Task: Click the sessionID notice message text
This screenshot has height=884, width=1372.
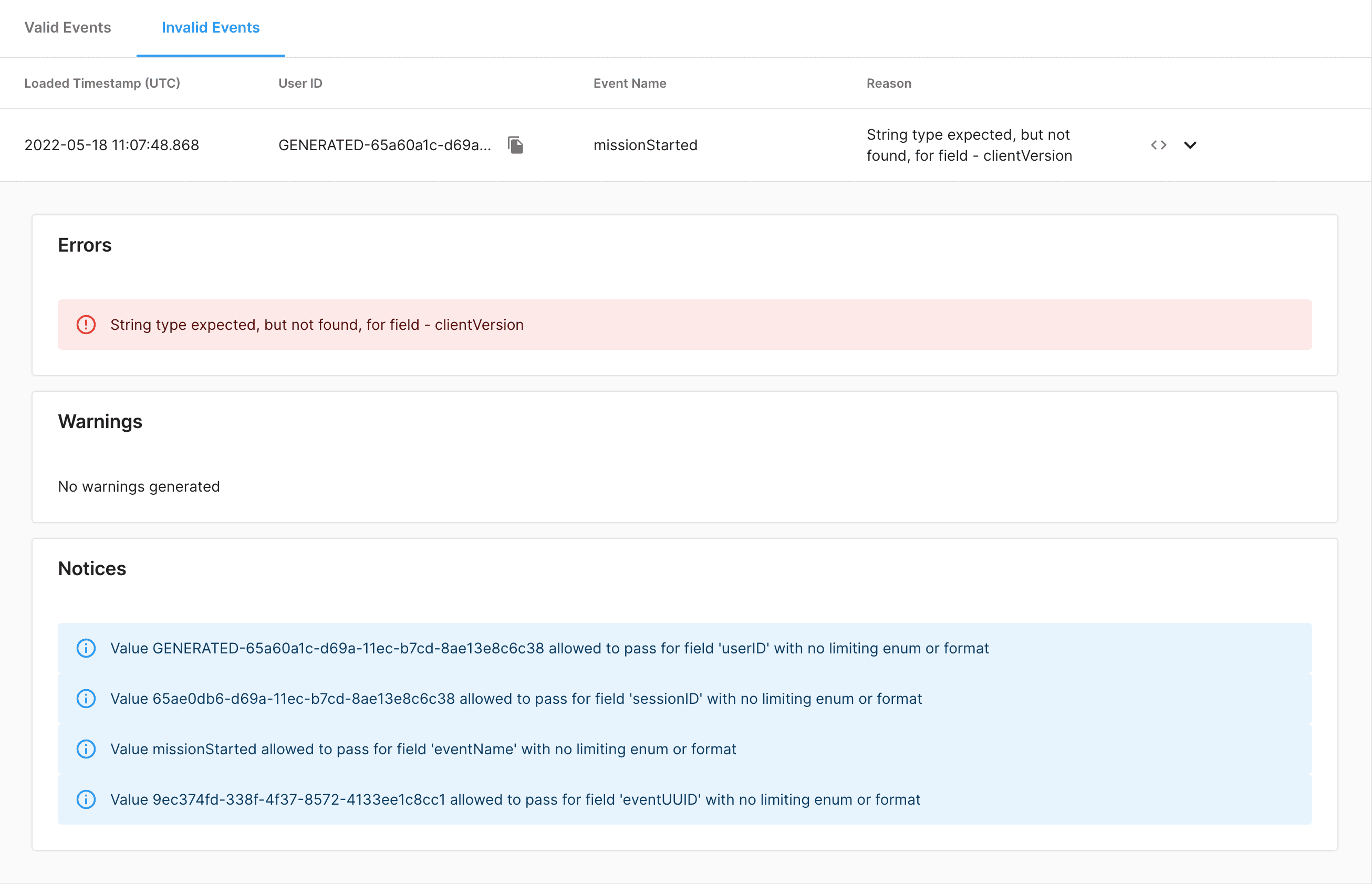Action: point(516,699)
